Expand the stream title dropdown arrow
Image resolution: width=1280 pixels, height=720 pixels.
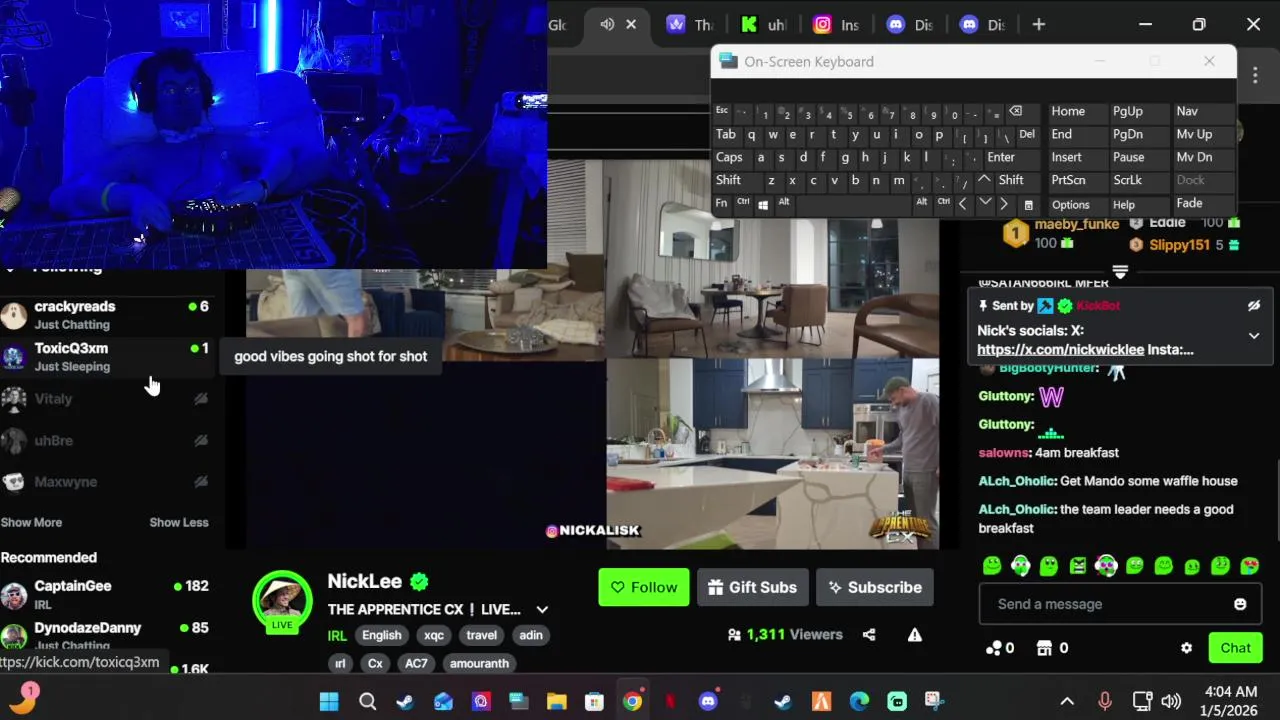(x=542, y=609)
